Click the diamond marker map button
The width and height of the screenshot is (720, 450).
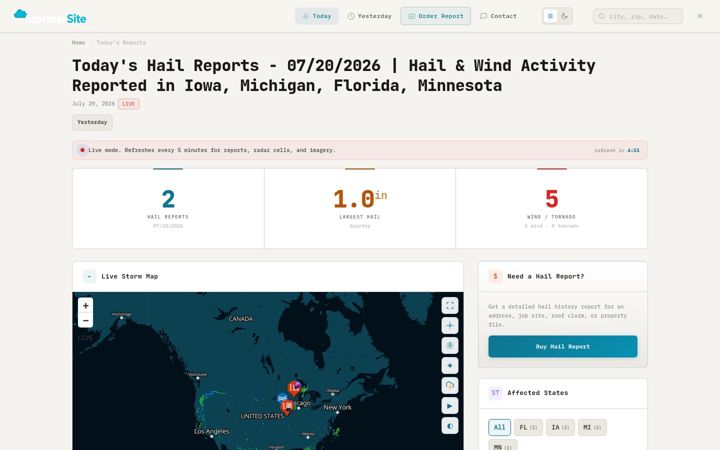(450, 366)
